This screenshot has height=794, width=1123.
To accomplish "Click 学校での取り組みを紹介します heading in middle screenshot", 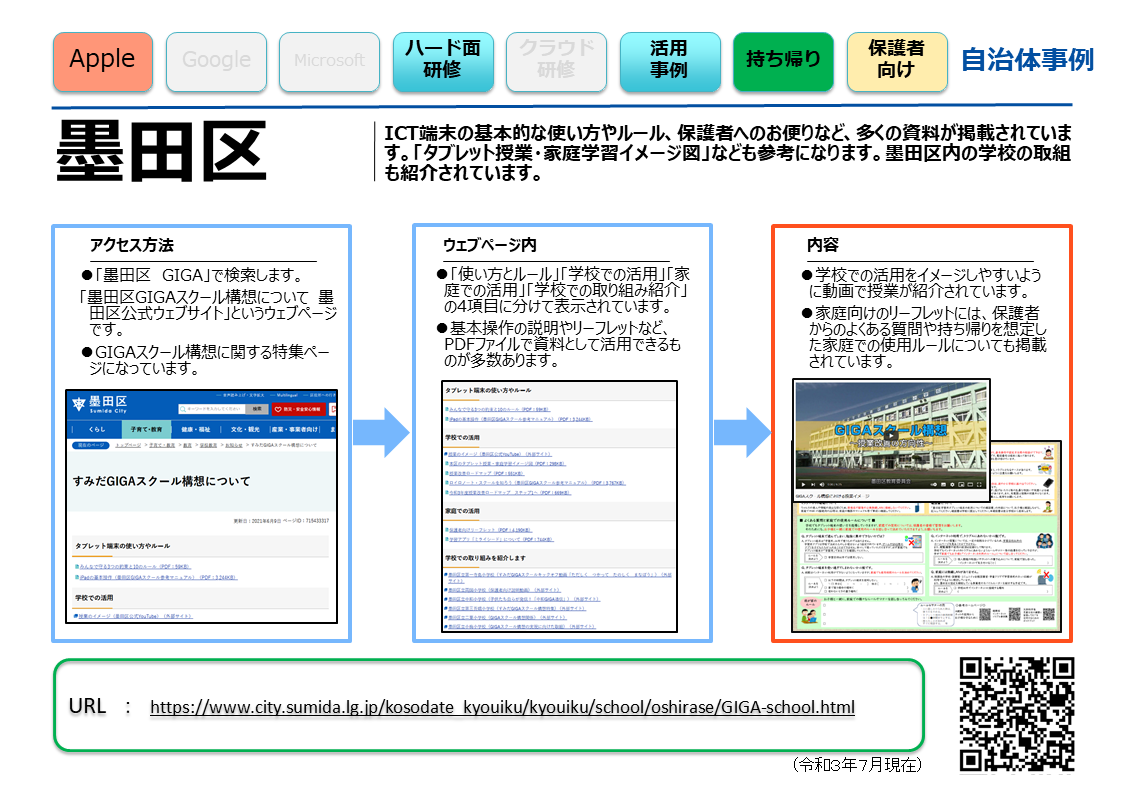I will coord(486,558).
